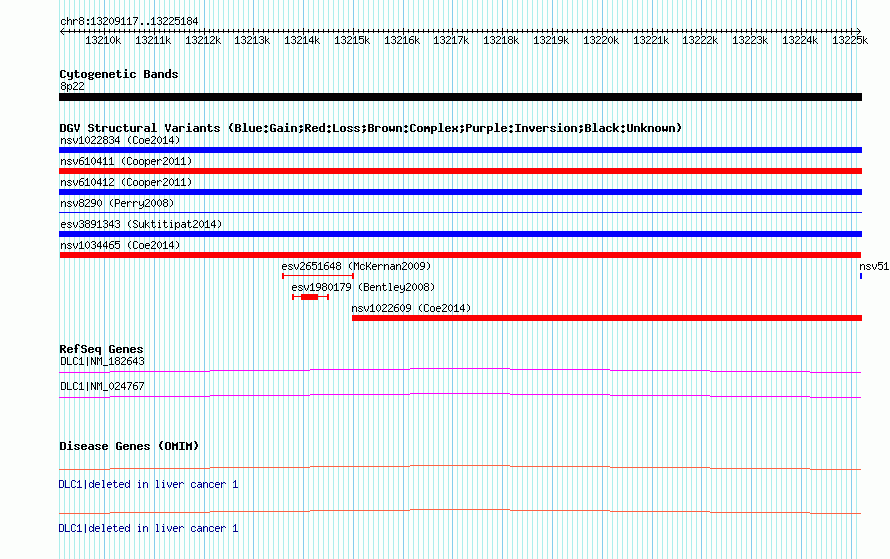Select the red esv2651648 interval glyph
This screenshot has height=559, width=890.
click(318, 276)
